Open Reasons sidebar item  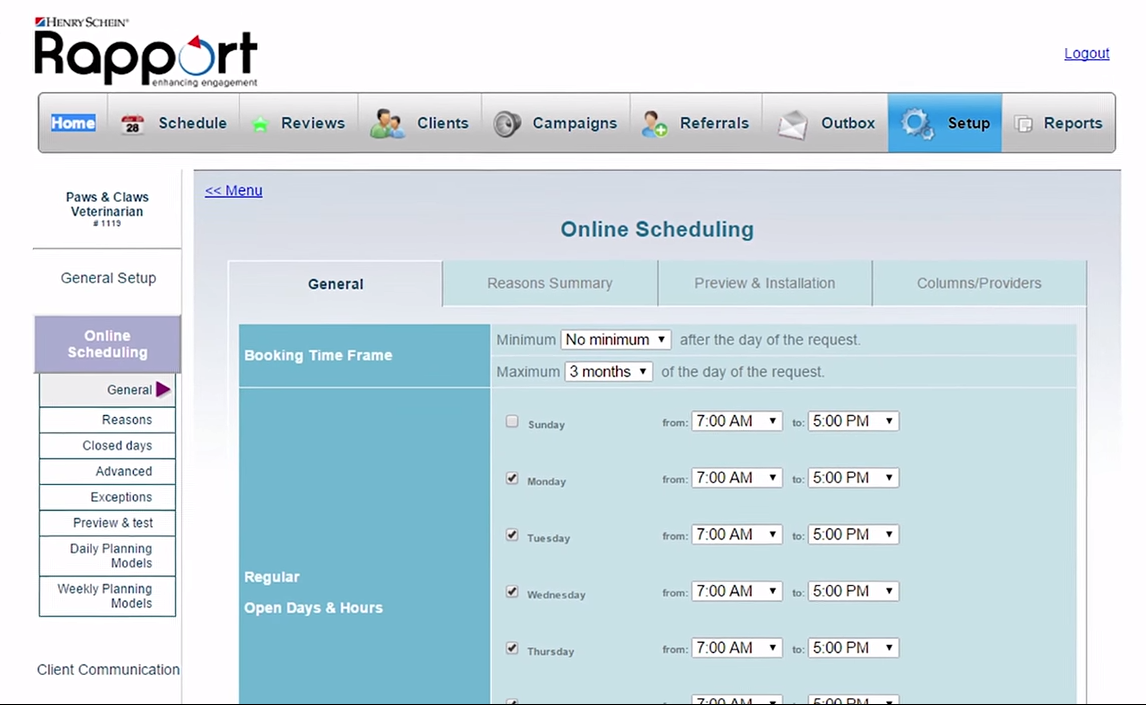(107, 420)
